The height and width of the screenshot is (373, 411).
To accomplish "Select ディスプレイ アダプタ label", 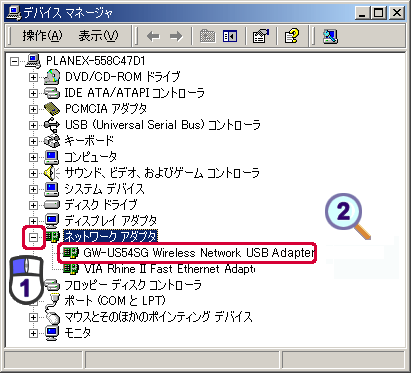I will (110, 221).
